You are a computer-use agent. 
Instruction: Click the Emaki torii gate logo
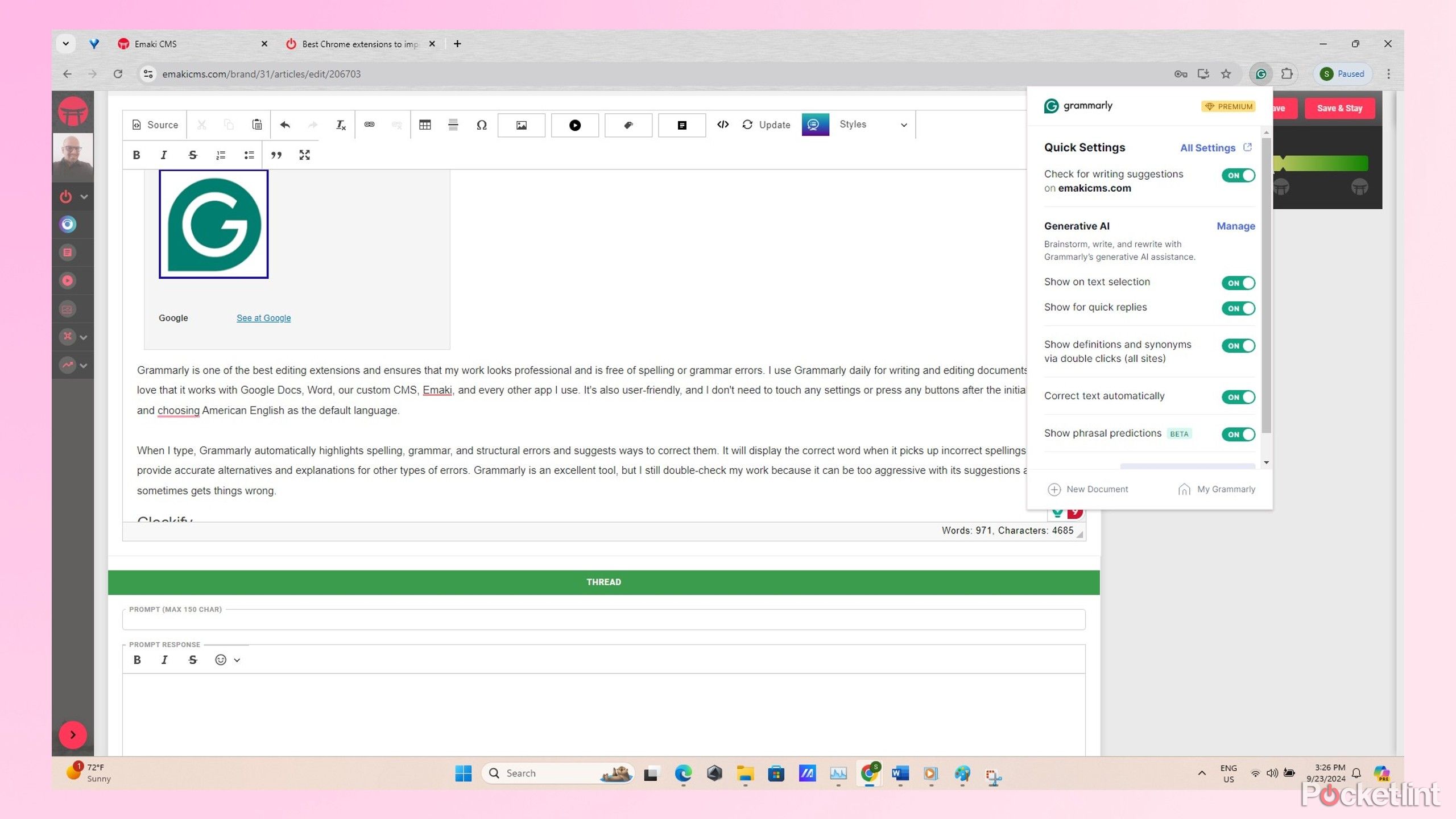coord(73,112)
